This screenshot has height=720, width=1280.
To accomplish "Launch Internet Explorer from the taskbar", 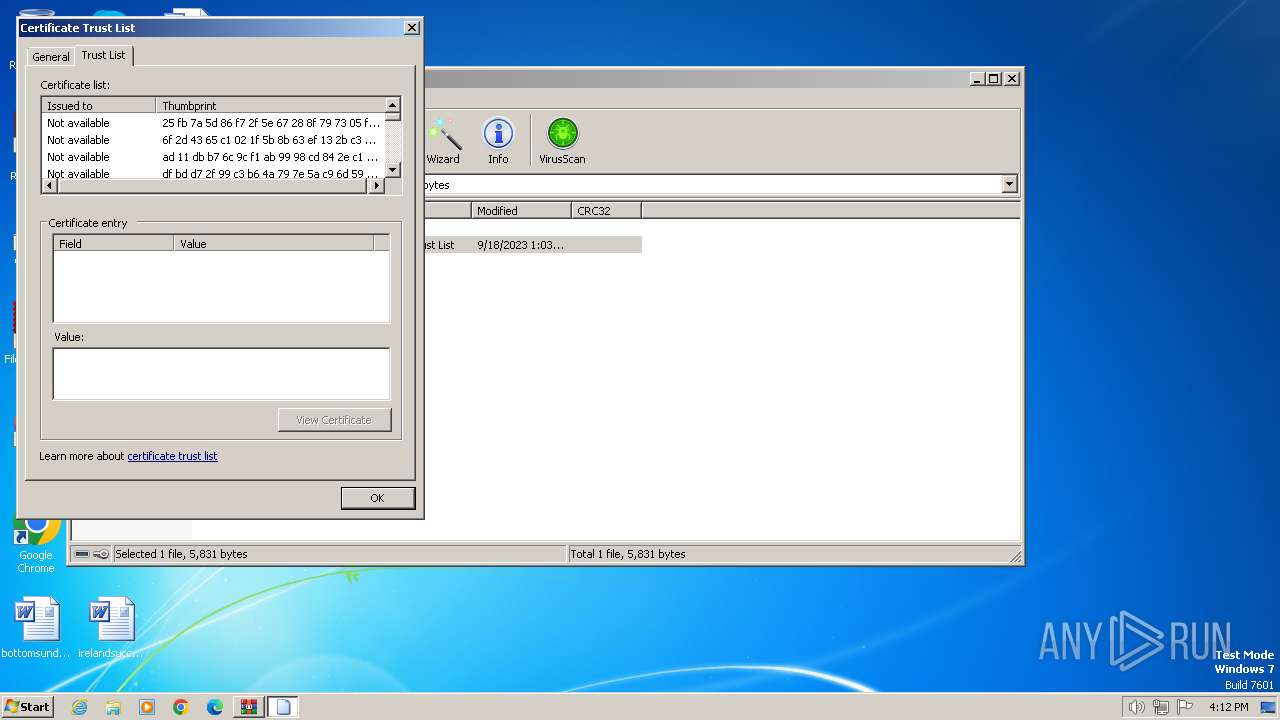I will 79,707.
